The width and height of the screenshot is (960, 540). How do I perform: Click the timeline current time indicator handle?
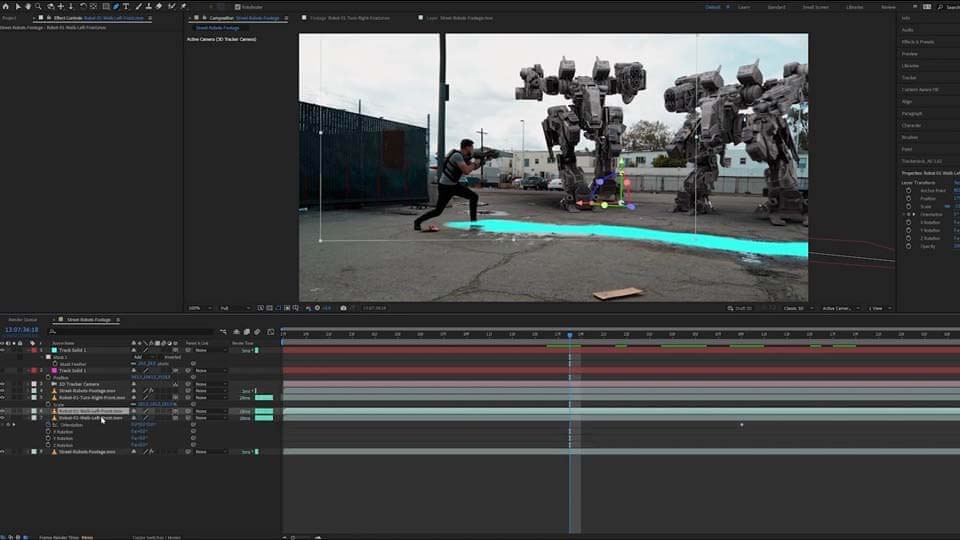pyautogui.click(x=570, y=335)
